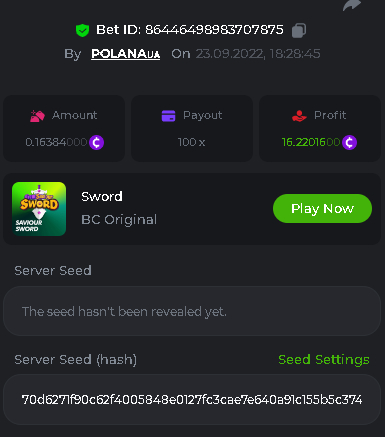Click the BC Original label
The image size is (385, 437).
[x=119, y=220]
